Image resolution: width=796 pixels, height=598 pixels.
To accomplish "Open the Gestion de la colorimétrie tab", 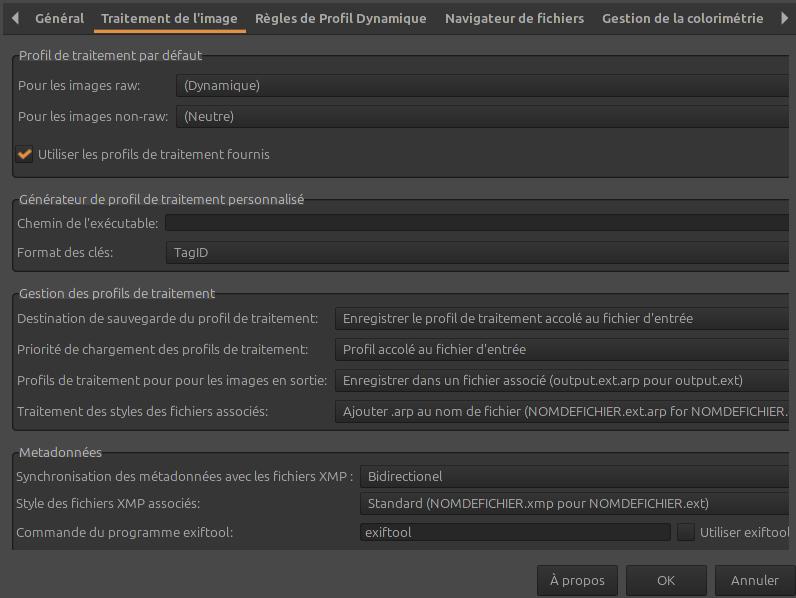I will pyautogui.click(x=682, y=18).
